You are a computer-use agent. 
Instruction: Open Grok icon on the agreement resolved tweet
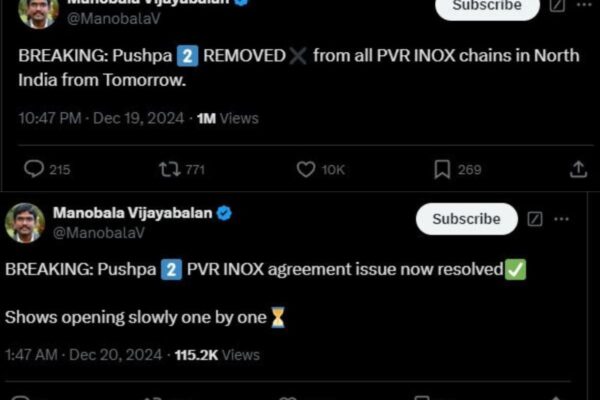(x=535, y=218)
